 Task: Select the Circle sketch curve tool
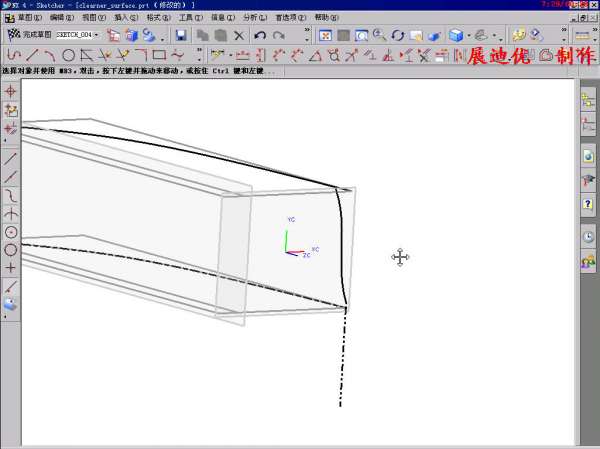(69, 55)
